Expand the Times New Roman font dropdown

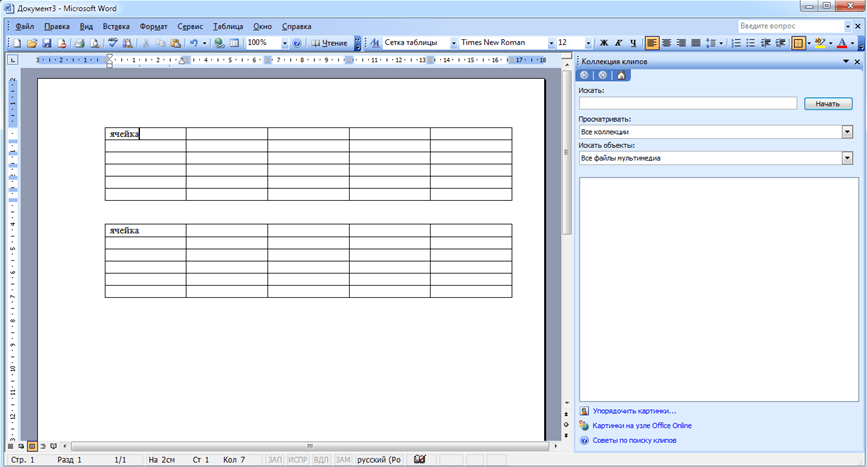[x=549, y=44]
